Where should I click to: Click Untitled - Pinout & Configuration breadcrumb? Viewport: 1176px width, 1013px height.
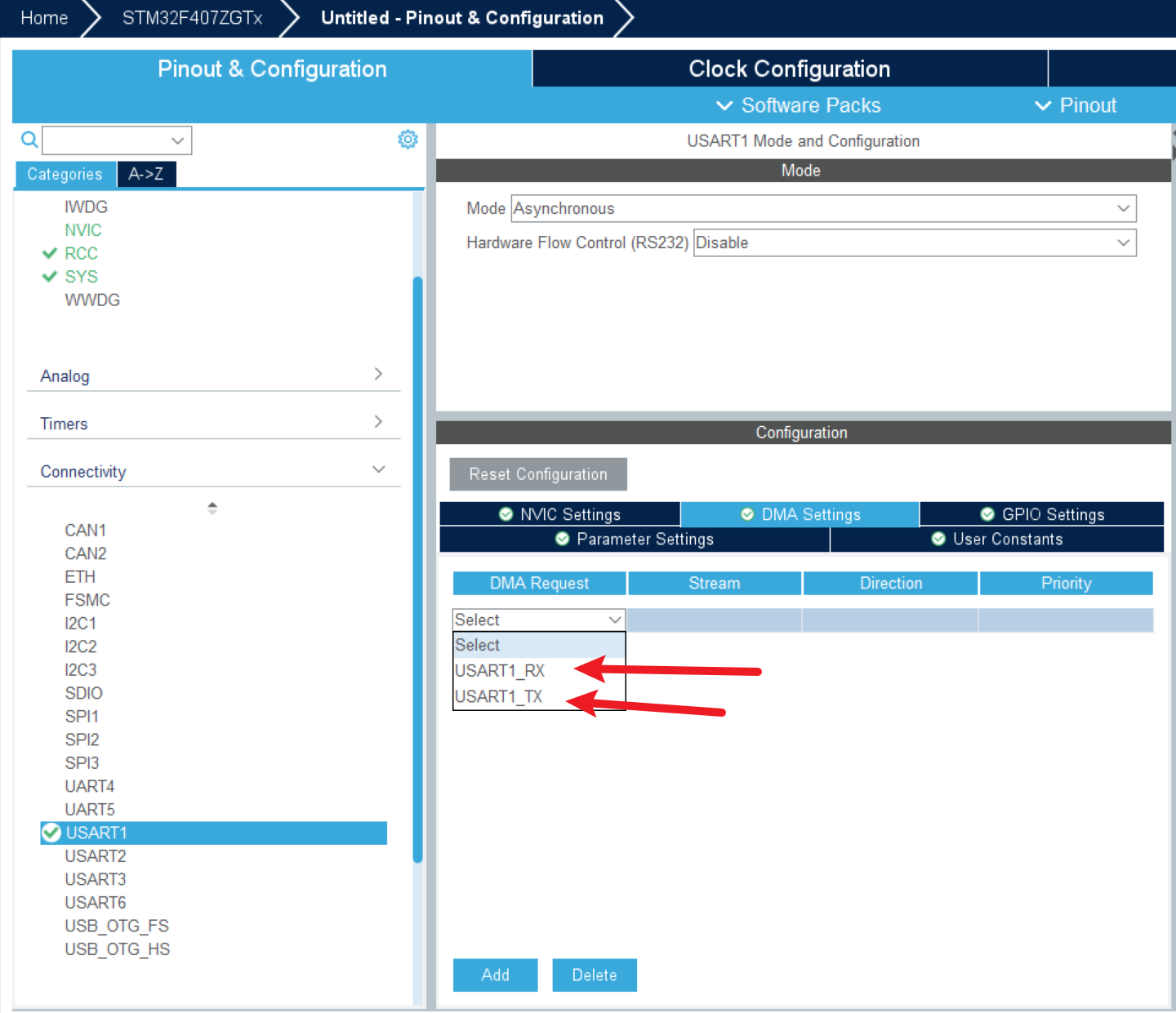coord(462,18)
